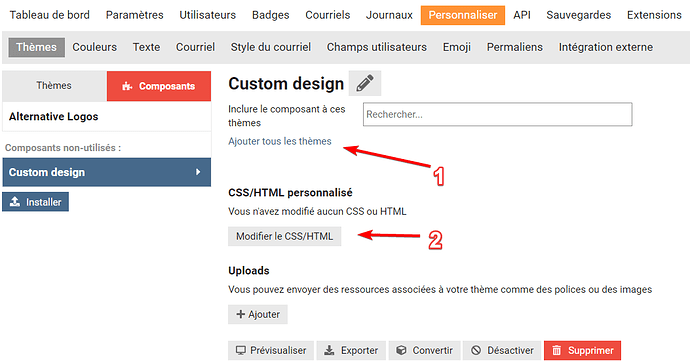Click the Convertir button

[425, 350]
